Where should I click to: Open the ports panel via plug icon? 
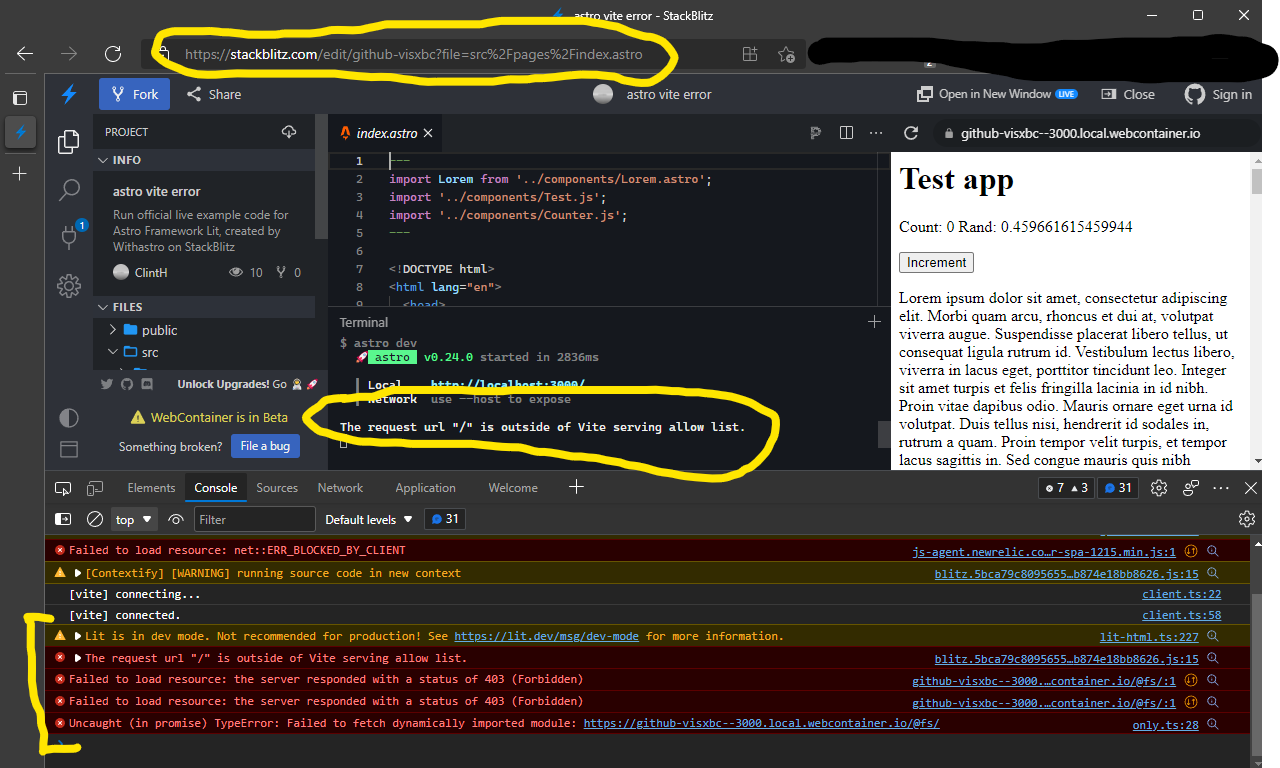68,236
